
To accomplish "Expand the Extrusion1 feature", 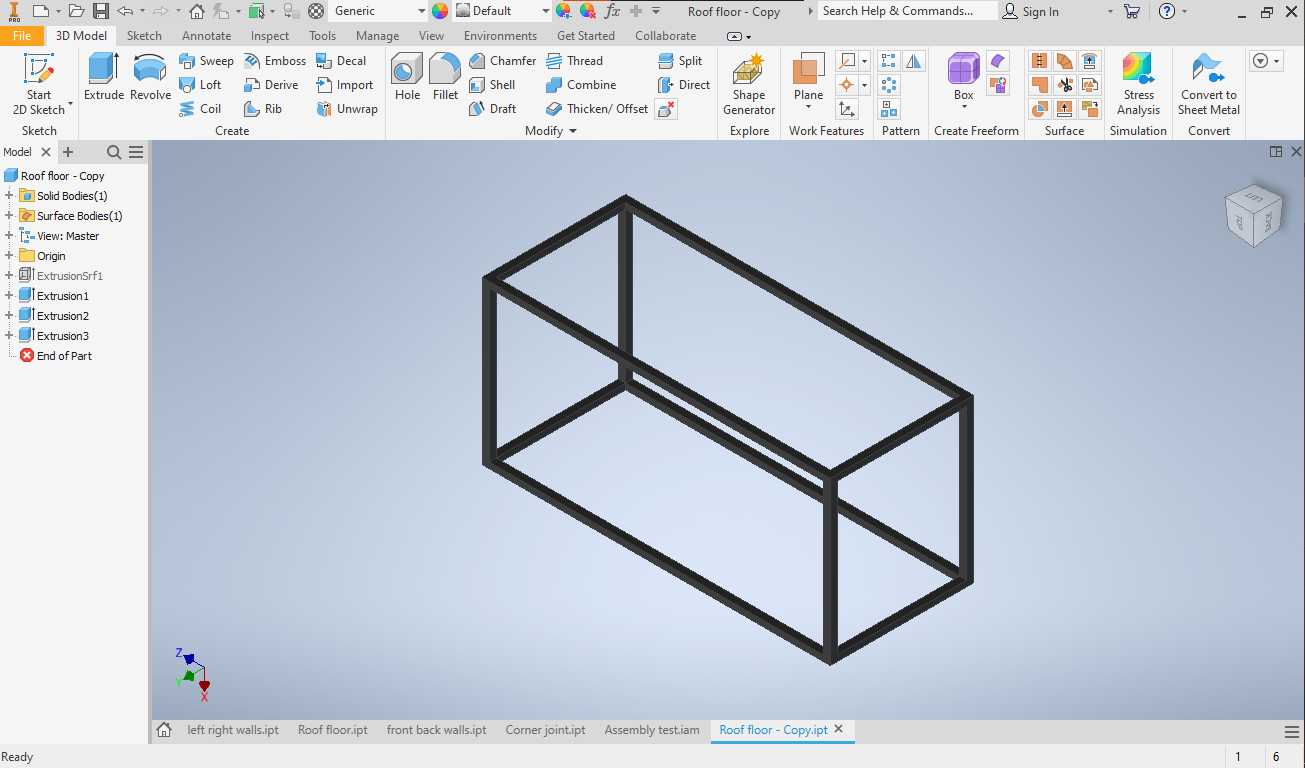I will 9,296.
